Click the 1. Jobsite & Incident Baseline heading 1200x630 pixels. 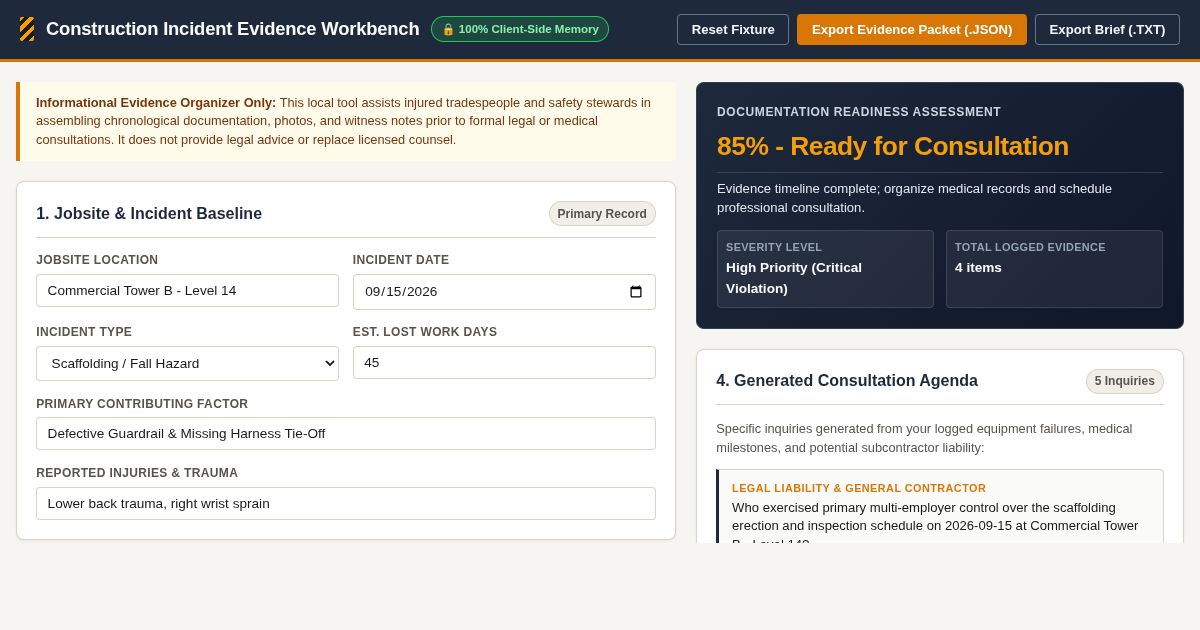tap(149, 214)
